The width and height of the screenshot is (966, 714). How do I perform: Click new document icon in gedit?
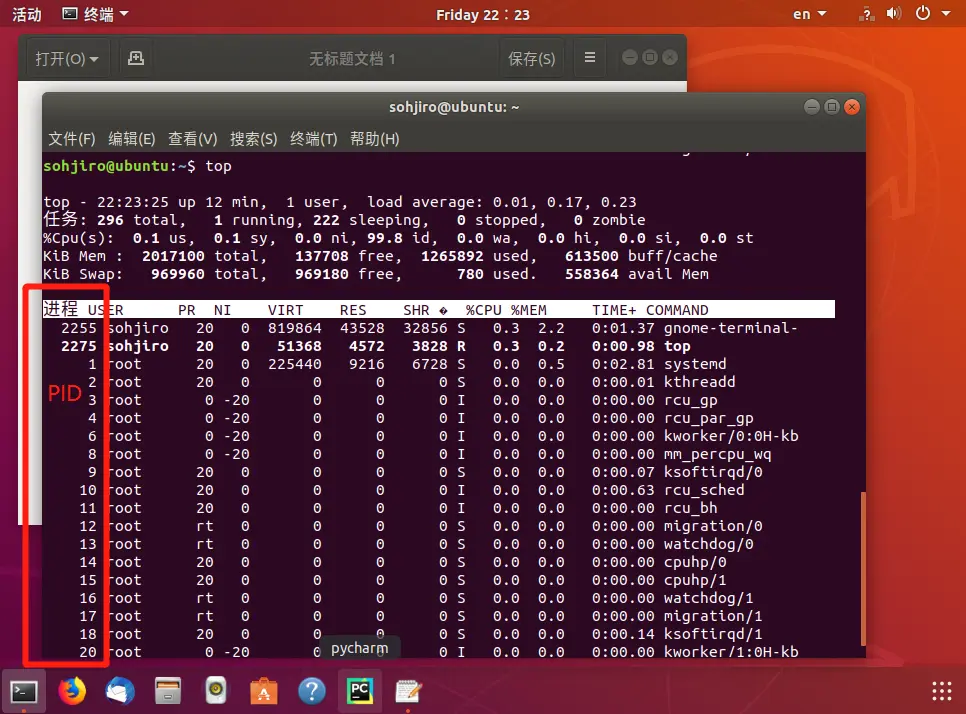point(136,58)
